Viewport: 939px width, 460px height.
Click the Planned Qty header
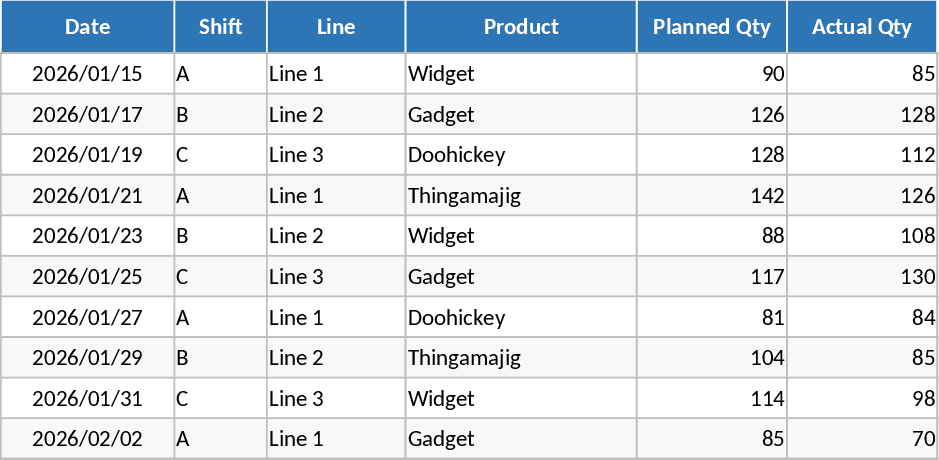click(712, 27)
